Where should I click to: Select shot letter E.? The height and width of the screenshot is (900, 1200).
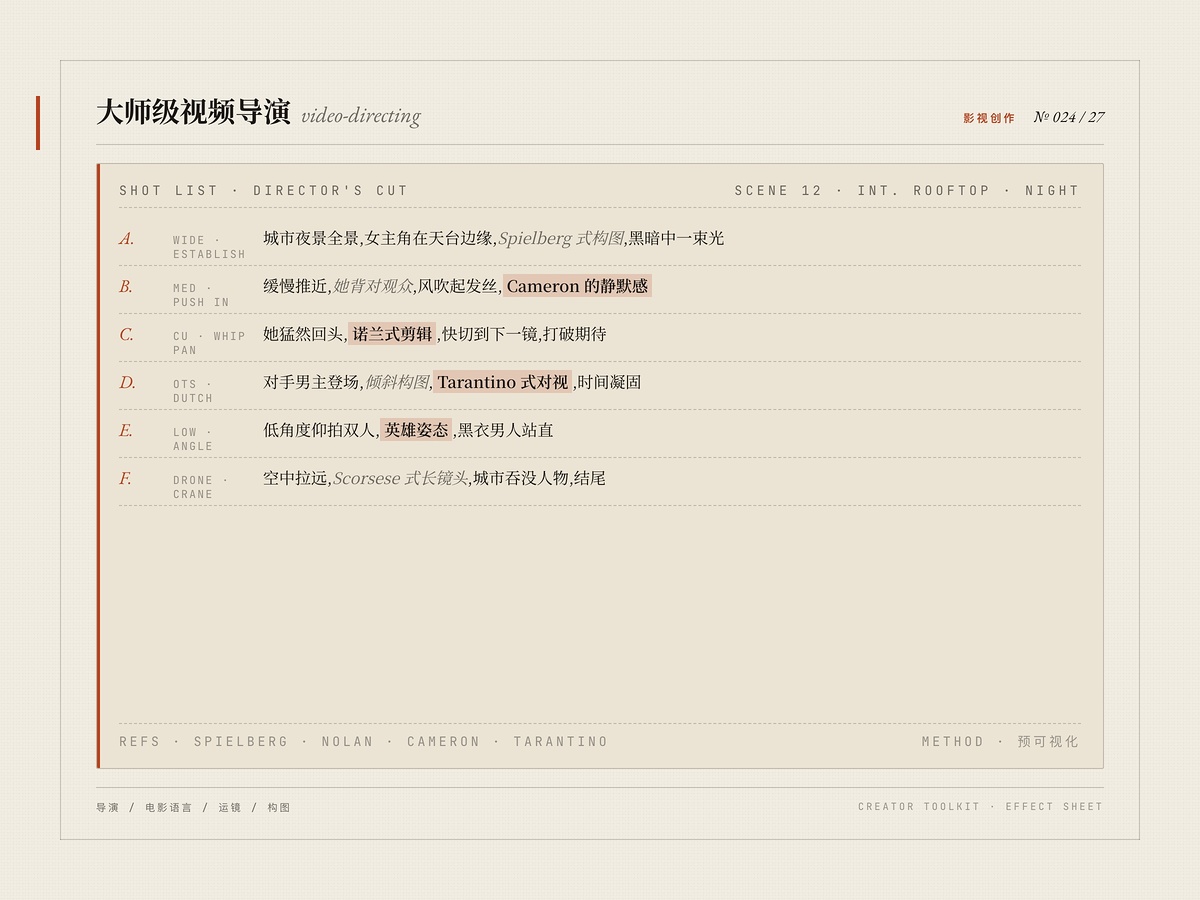126,430
